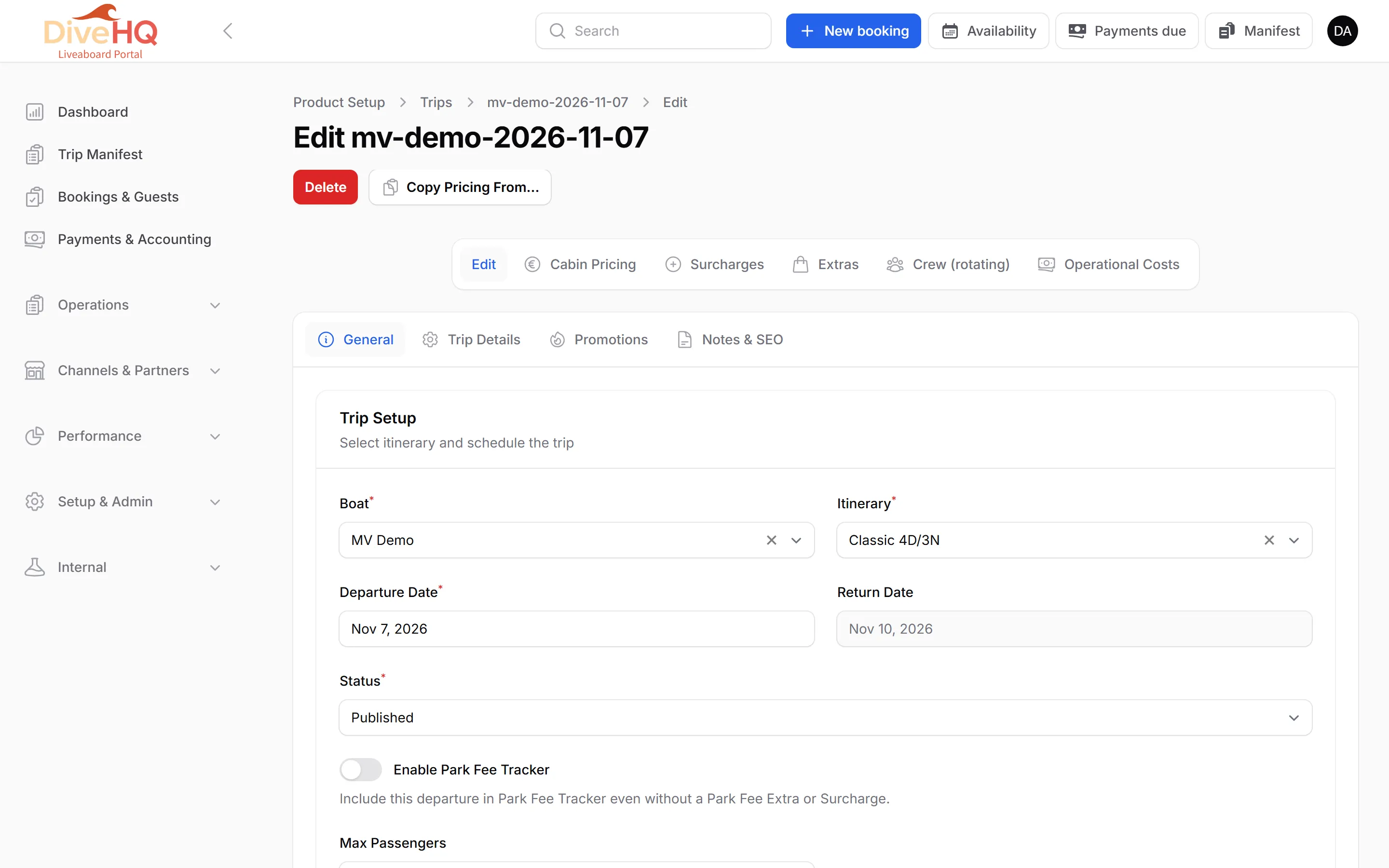Viewport: 1389px width, 868px height.
Task: Click the Trips breadcrumb link
Action: [436, 102]
